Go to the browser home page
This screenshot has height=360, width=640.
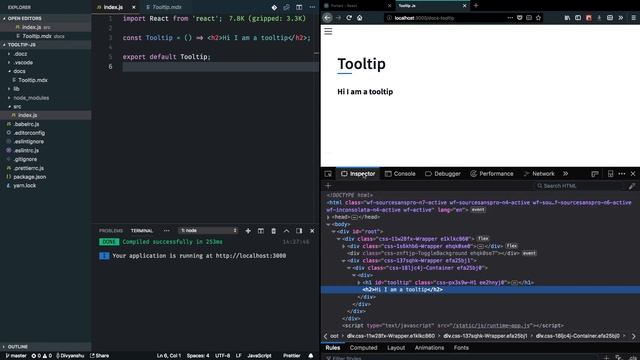pos(360,18)
